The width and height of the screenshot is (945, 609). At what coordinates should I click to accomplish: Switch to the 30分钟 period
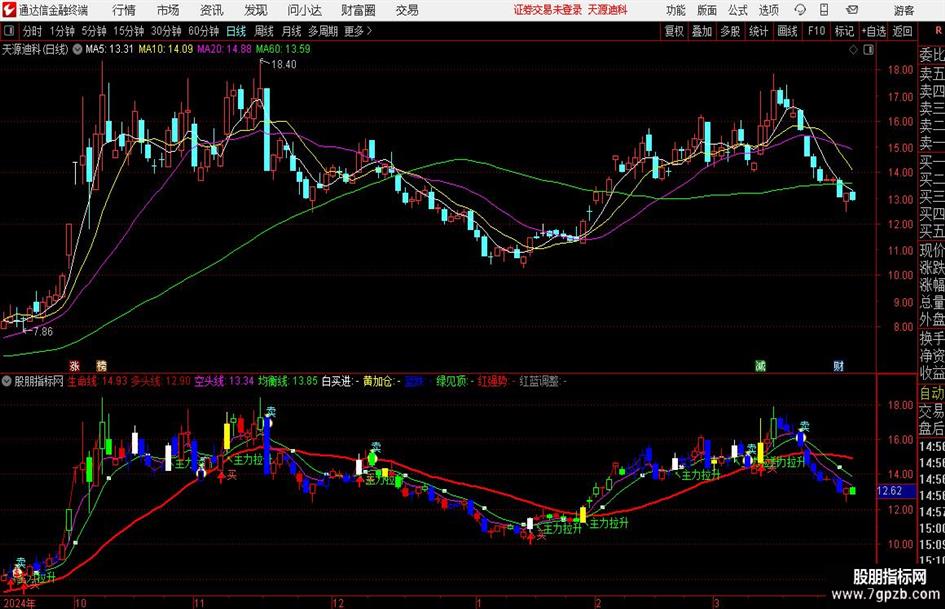tap(166, 31)
